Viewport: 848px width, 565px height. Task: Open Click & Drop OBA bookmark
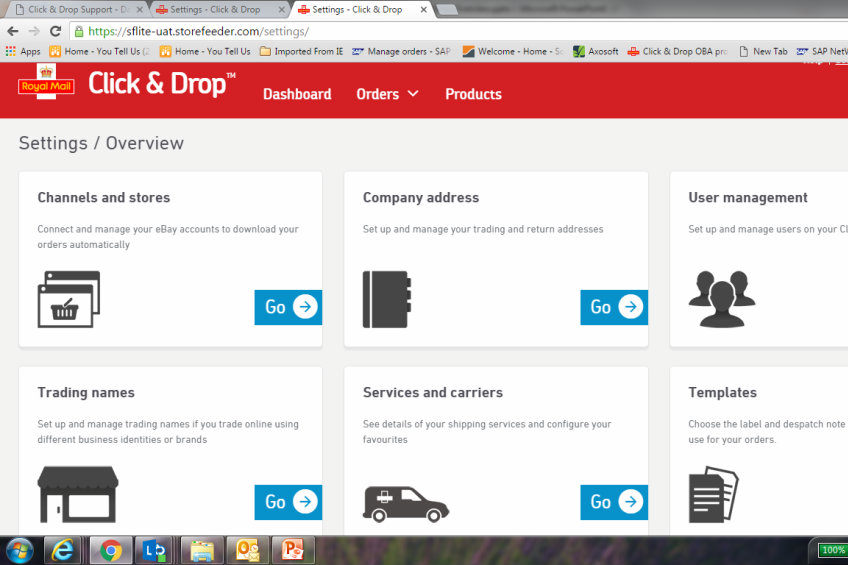click(677, 51)
